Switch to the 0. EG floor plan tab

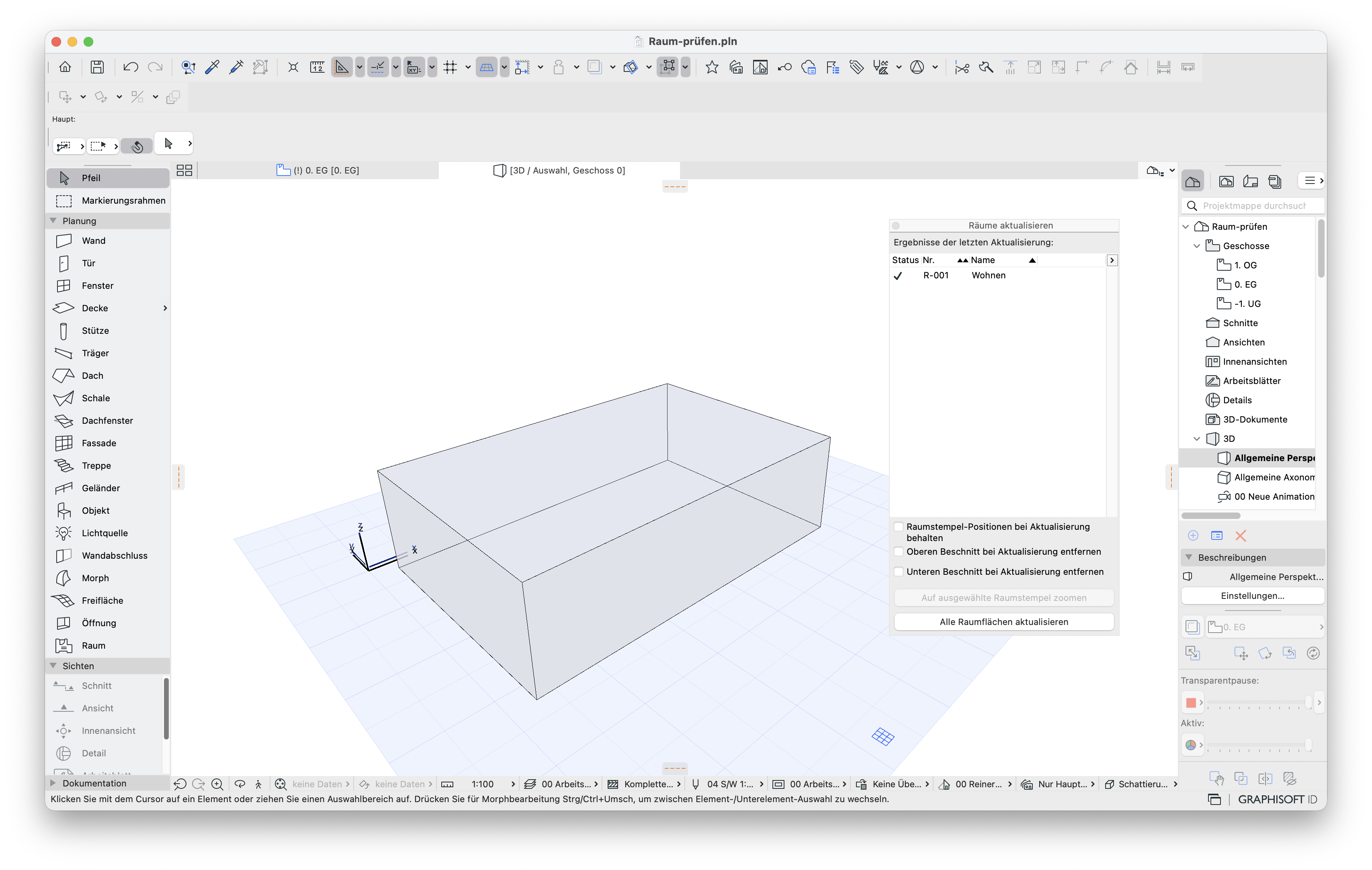pos(318,170)
